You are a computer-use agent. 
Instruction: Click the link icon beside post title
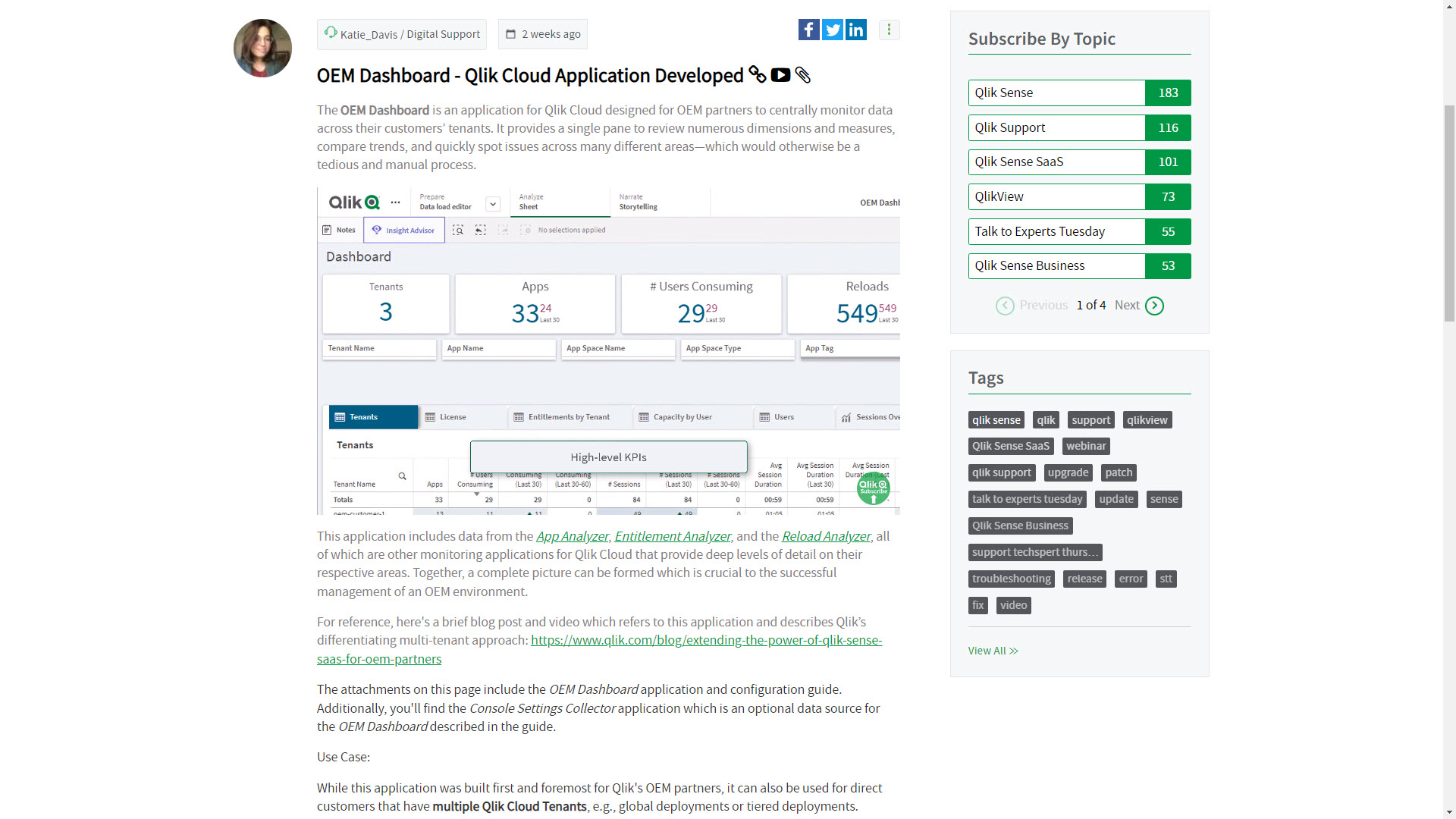[757, 74]
